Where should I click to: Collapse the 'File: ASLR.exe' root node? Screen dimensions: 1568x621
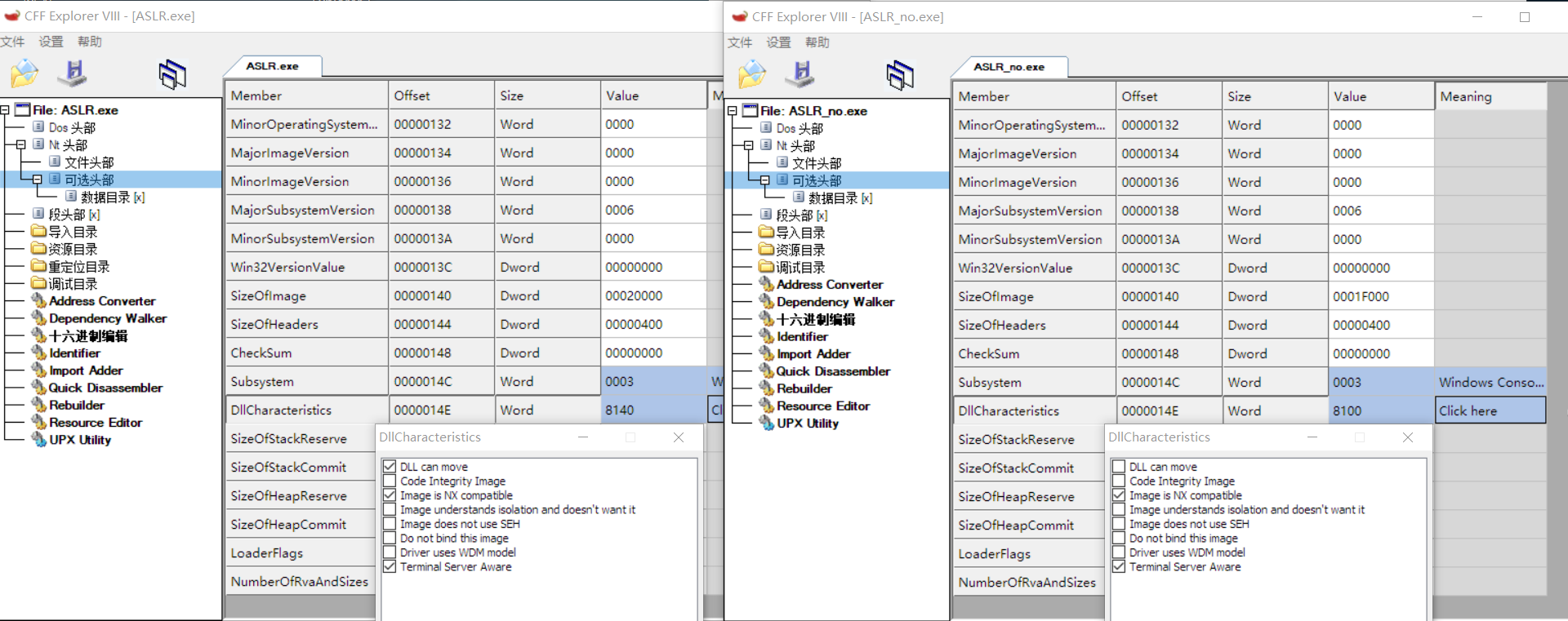coord(5,109)
